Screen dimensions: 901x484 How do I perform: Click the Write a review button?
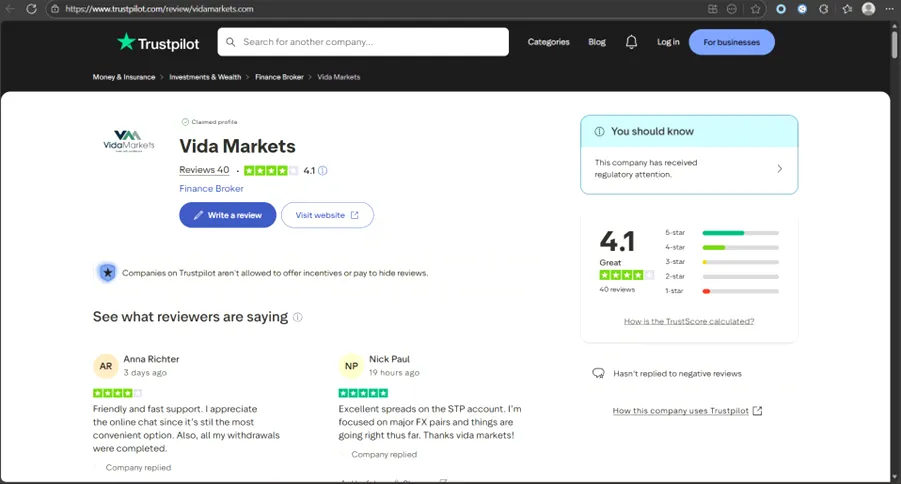[x=228, y=215]
